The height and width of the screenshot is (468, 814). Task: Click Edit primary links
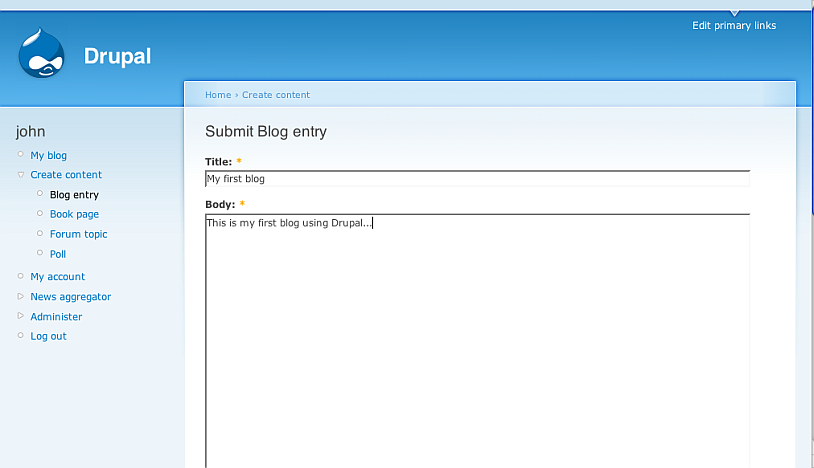(733, 26)
